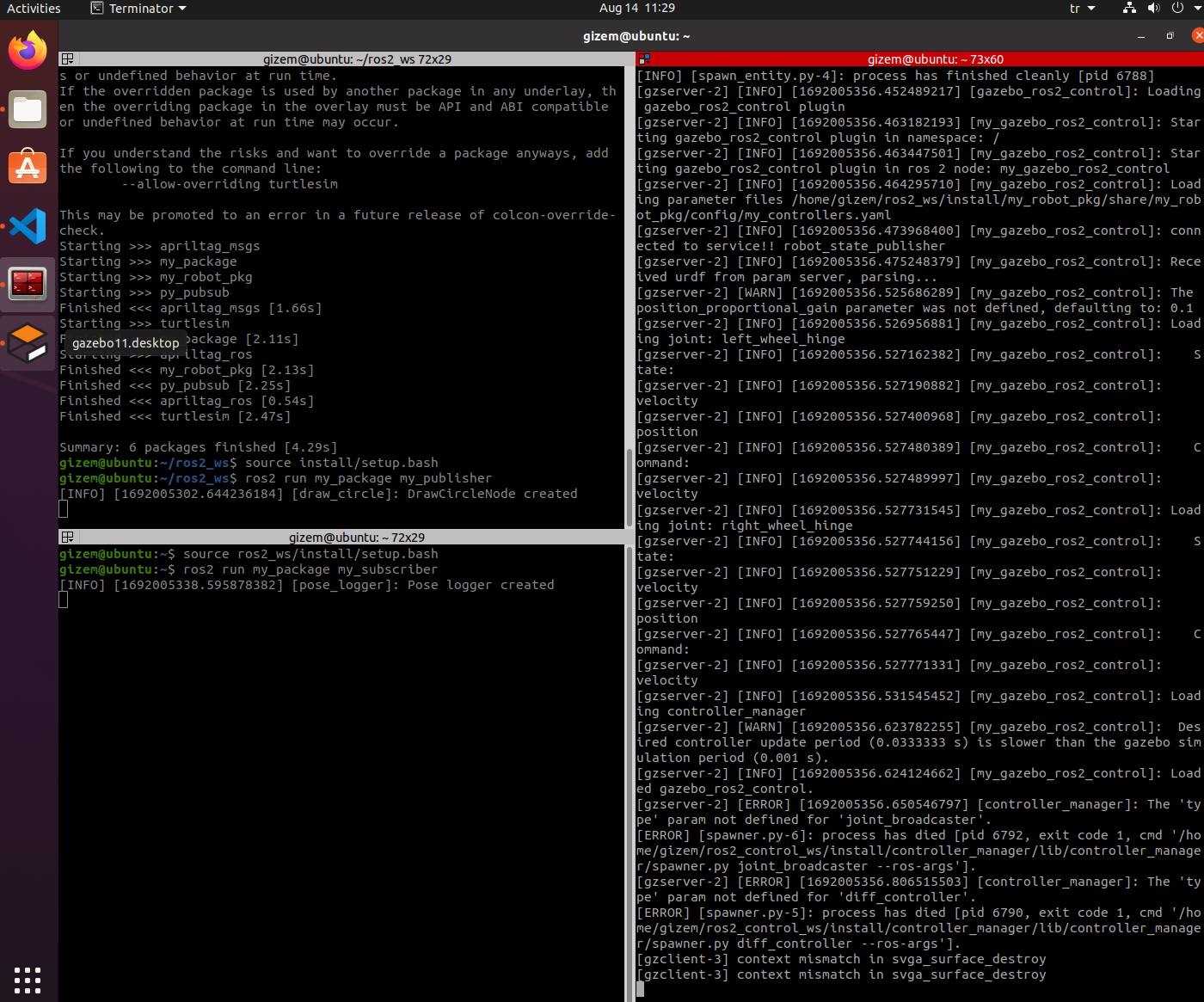1204x1002 pixels.
Task: Click the 'Starting >>> my_robot_pkg' line
Action: 156,277
